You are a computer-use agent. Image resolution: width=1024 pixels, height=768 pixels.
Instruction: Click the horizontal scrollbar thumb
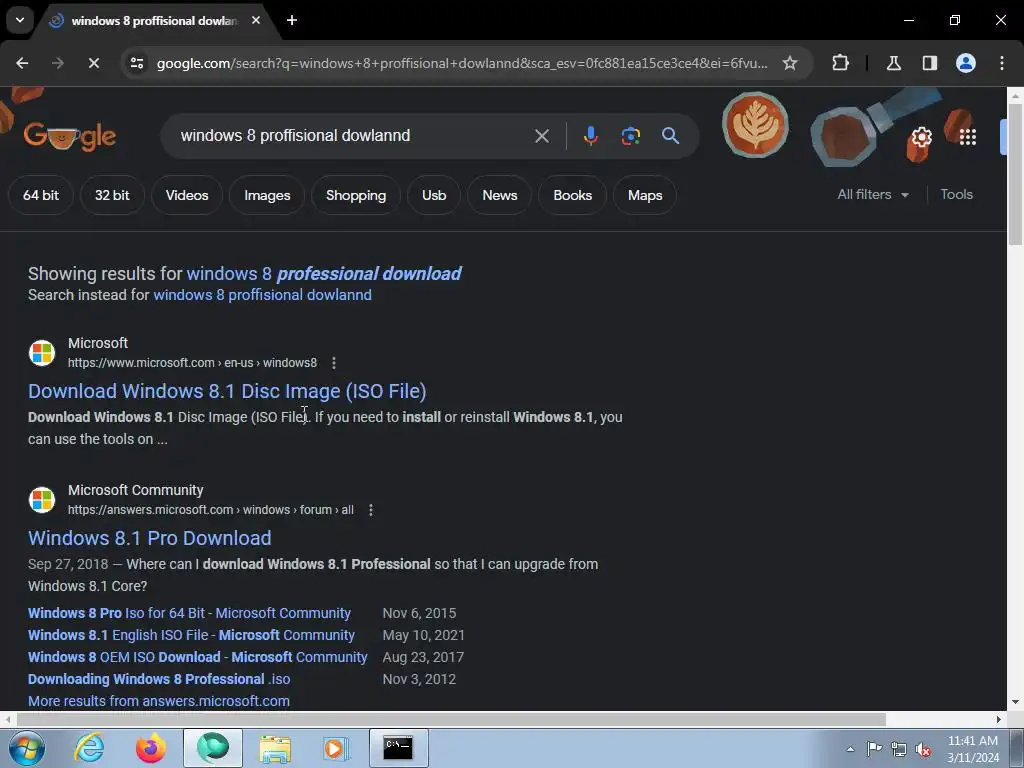(451, 720)
